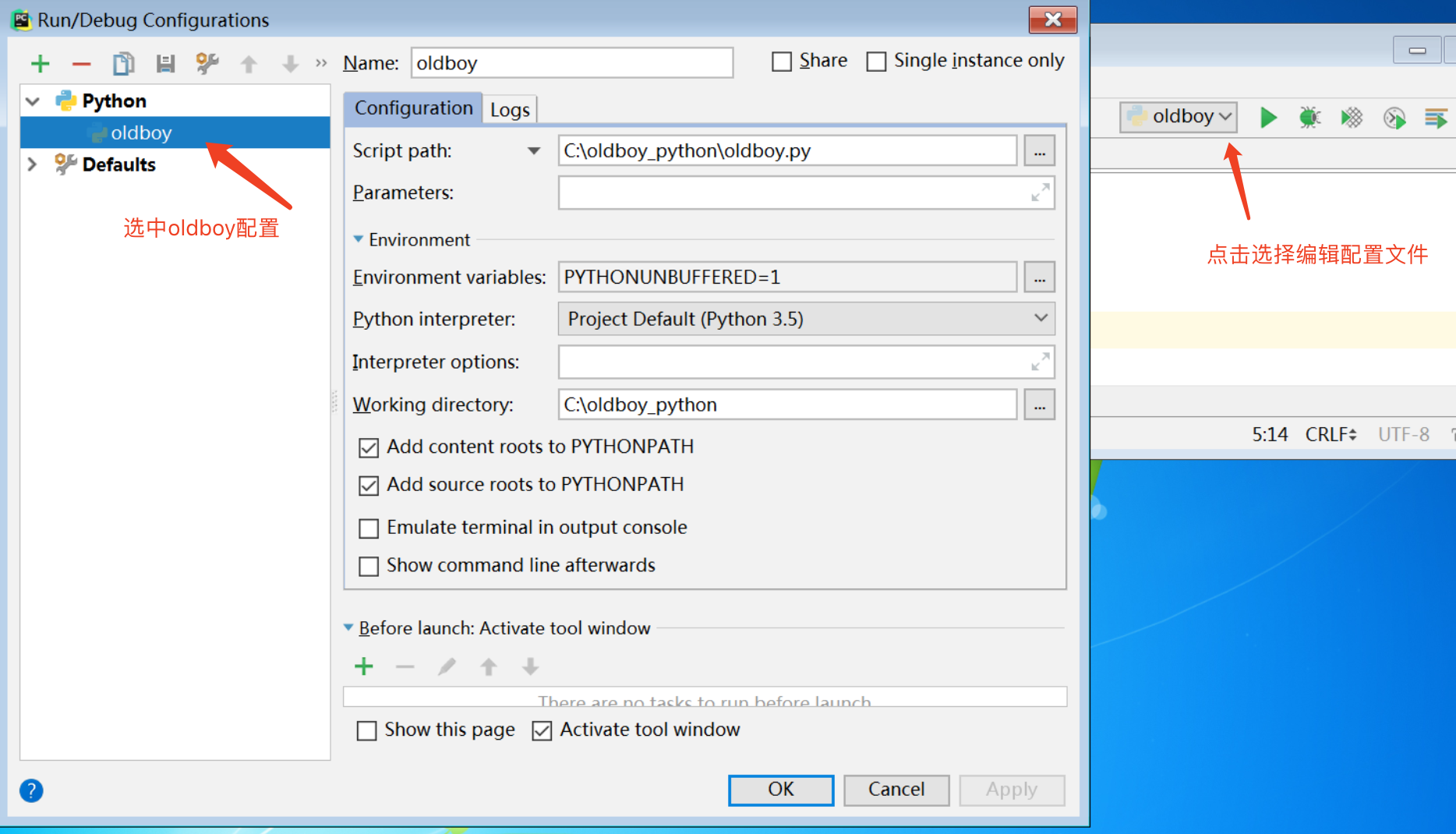Click the CRLF line separator in status bar
Screen dimensions: 1456x834
pos(1331,434)
